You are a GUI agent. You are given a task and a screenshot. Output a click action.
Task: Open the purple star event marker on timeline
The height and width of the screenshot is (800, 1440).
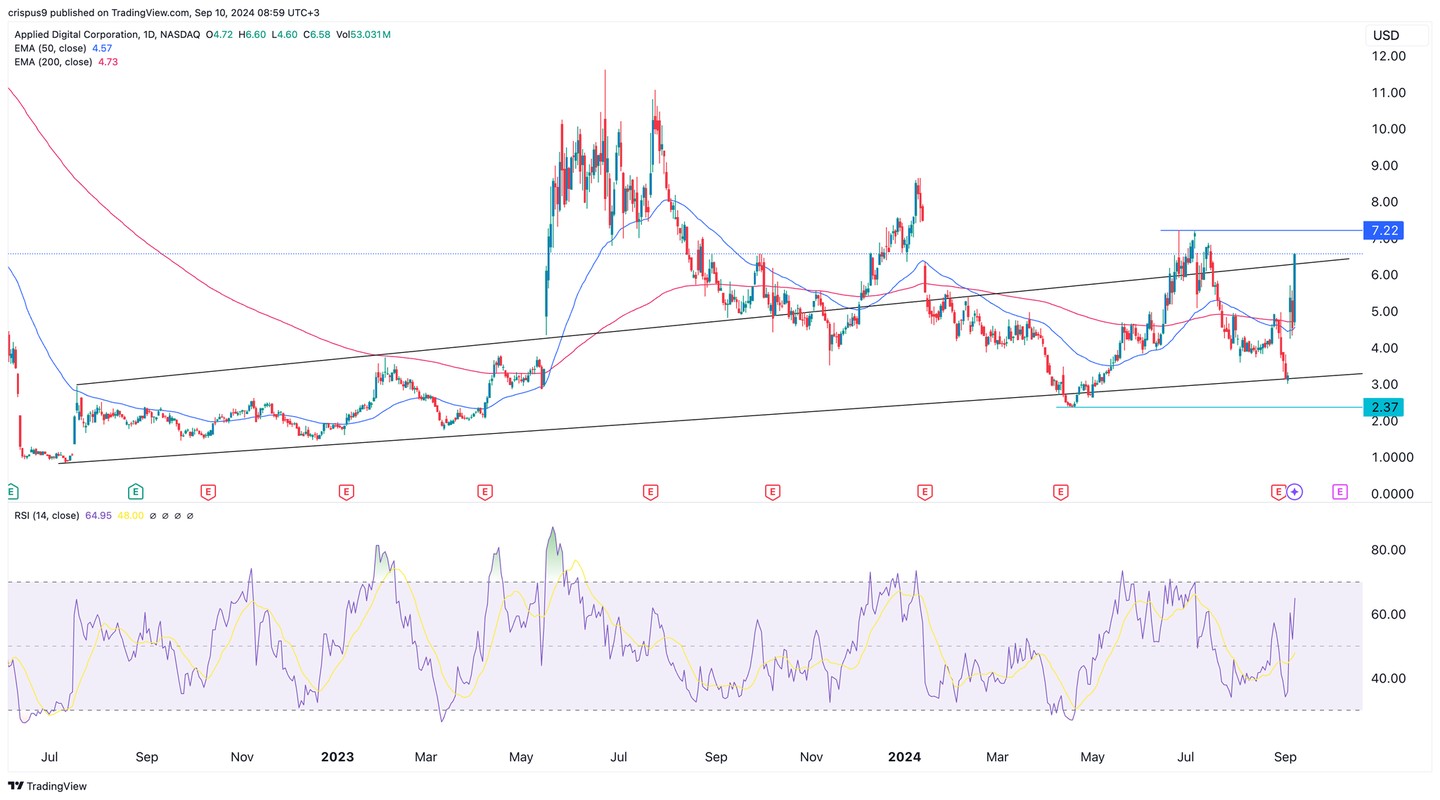click(1295, 491)
